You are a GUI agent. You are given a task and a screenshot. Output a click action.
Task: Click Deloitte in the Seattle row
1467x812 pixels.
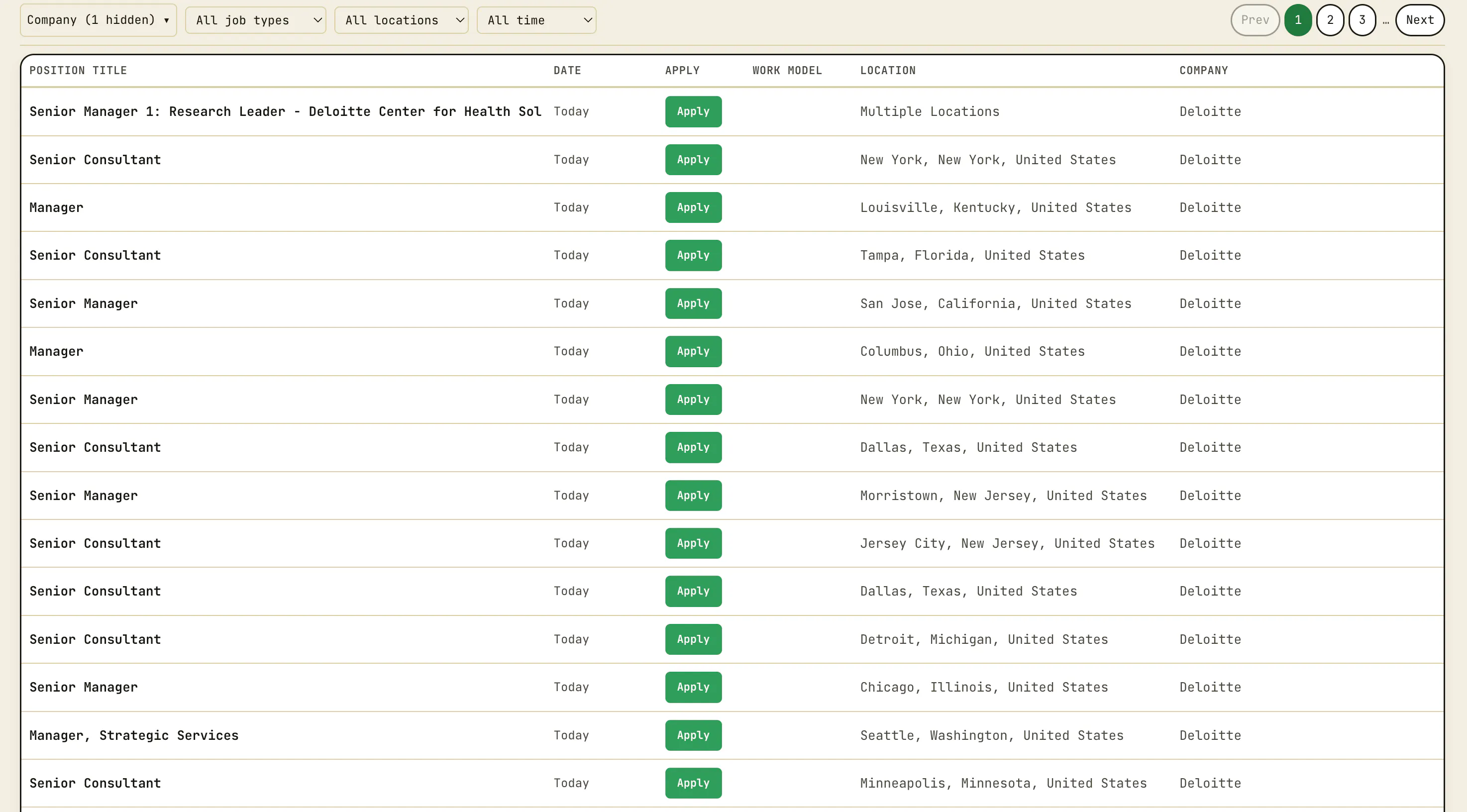point(1210,735)
